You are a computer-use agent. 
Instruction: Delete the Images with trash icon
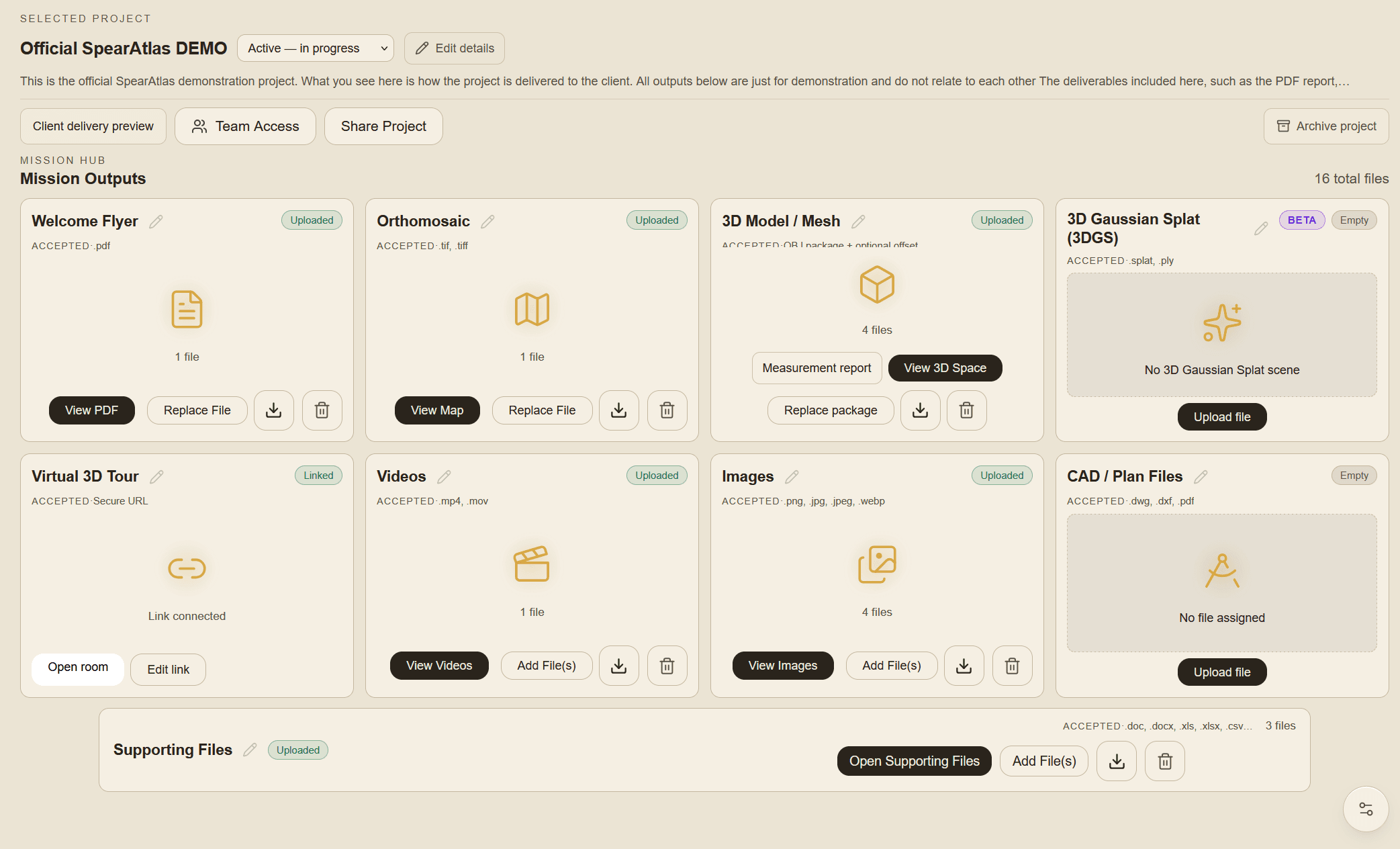coord(1013,666)
